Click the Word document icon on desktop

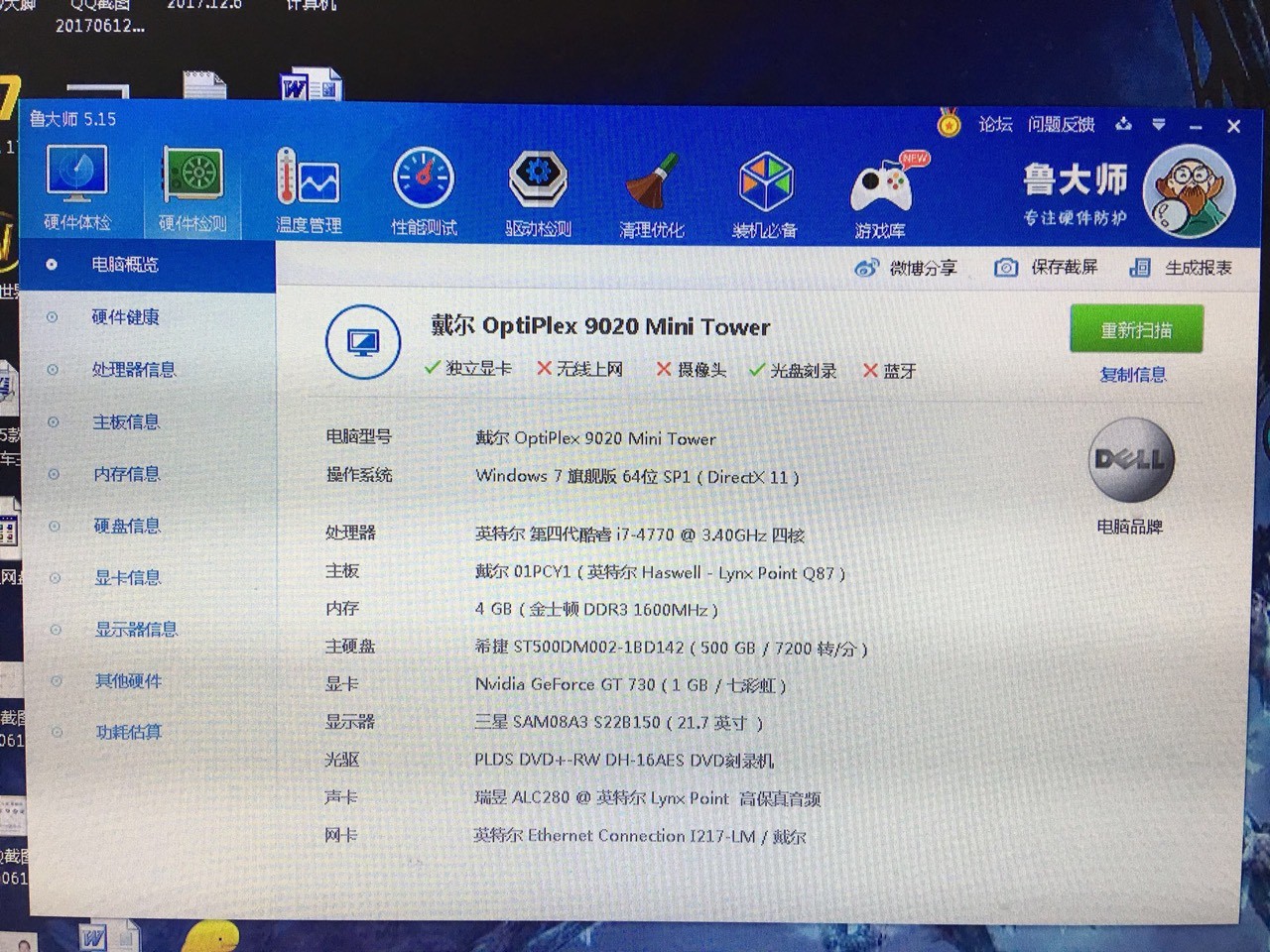[311, 86]
